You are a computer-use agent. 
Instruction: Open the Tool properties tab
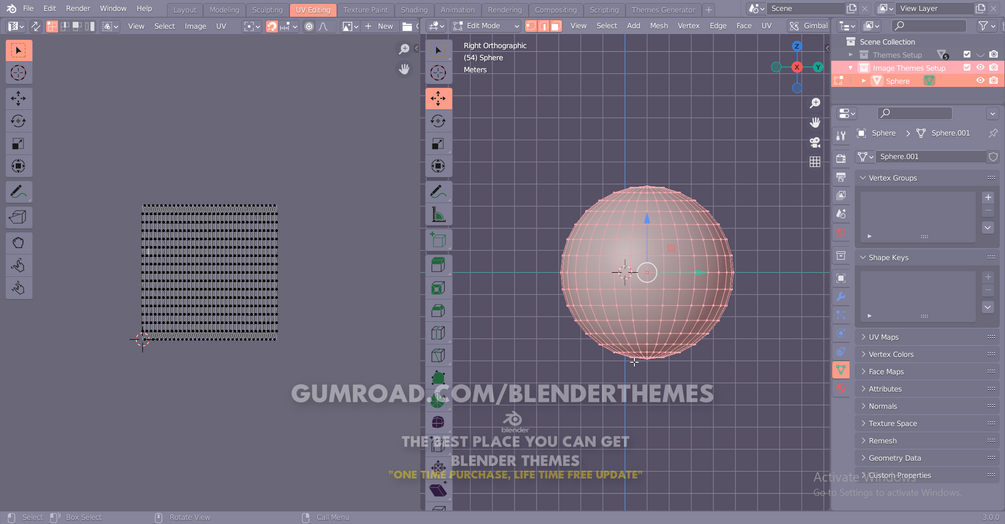(x=841, y=135)
